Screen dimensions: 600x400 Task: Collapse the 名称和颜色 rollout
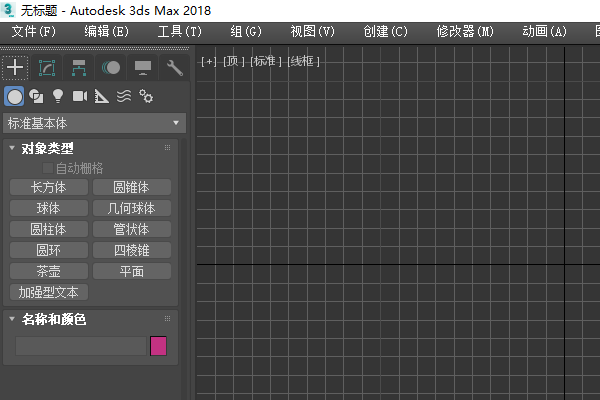coord(12,318)
